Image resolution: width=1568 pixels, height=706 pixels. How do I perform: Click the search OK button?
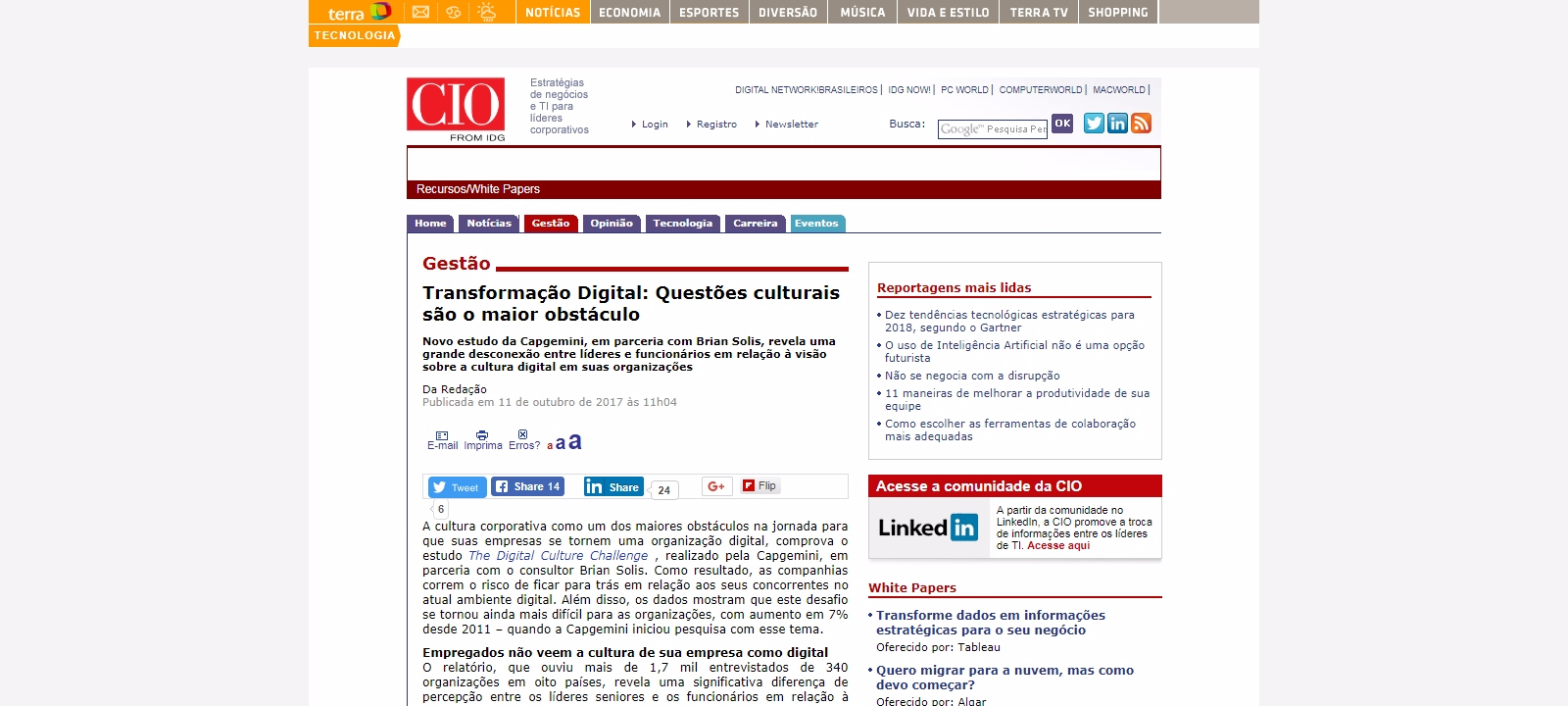1062,124
